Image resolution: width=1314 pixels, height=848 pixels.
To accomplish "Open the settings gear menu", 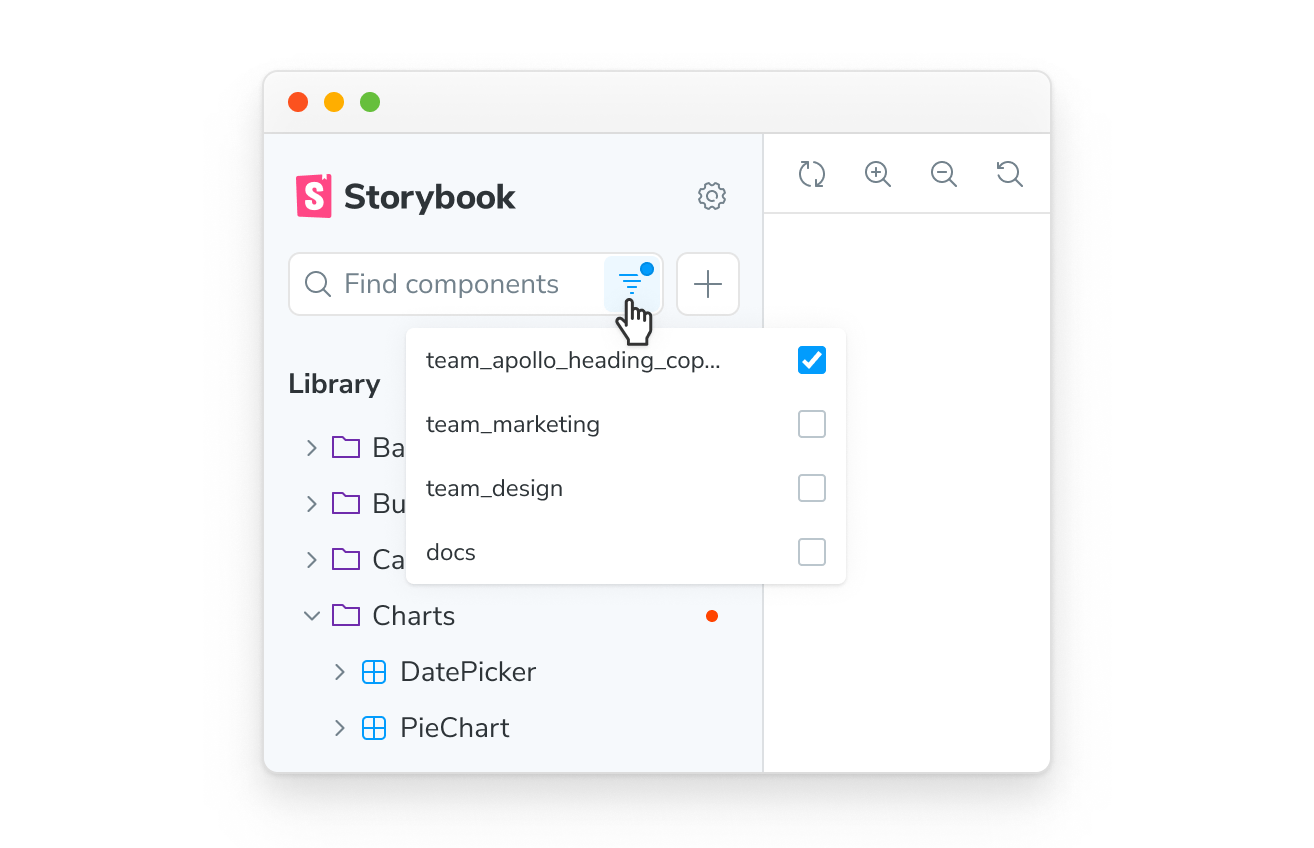I will click(x=712, y=196).
